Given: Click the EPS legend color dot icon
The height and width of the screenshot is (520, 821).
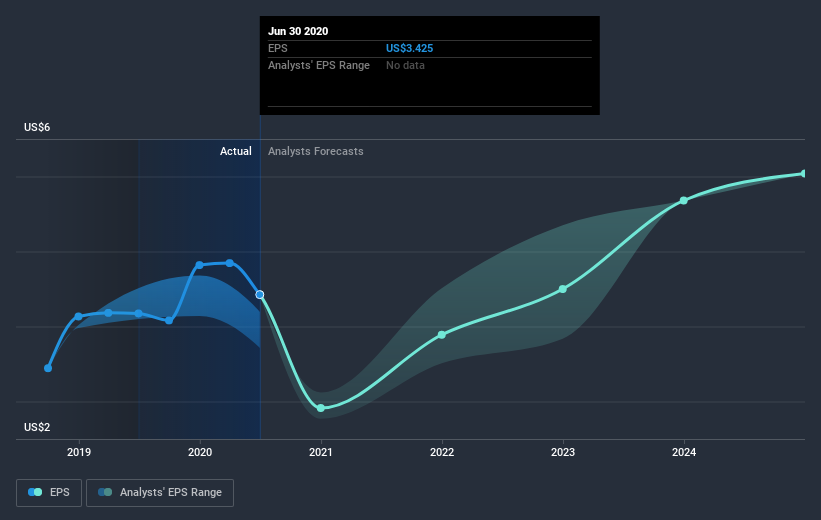Looking at the screenshot, I should (35, 492).
